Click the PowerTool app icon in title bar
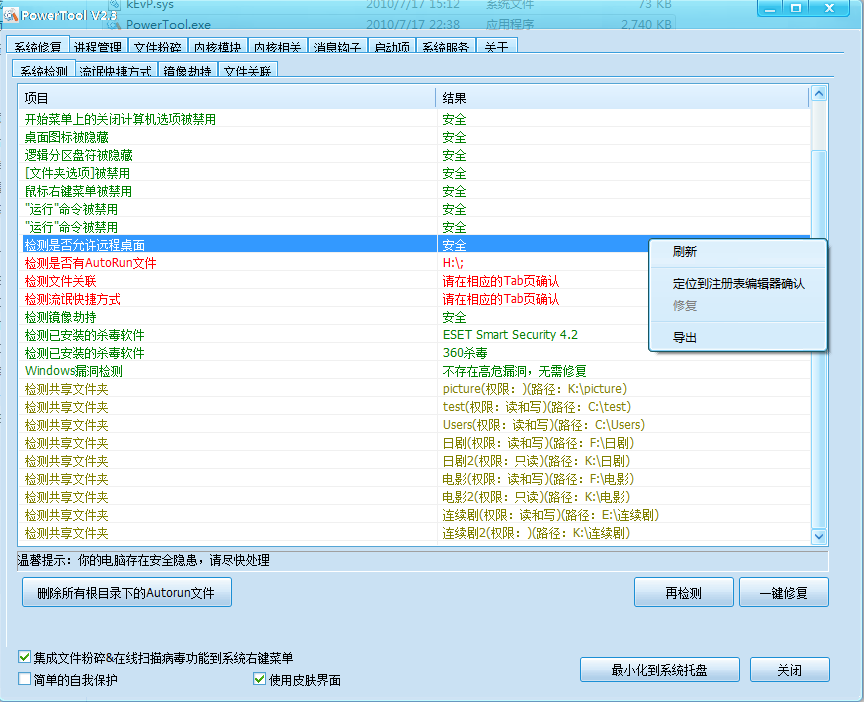 (10, 15)
